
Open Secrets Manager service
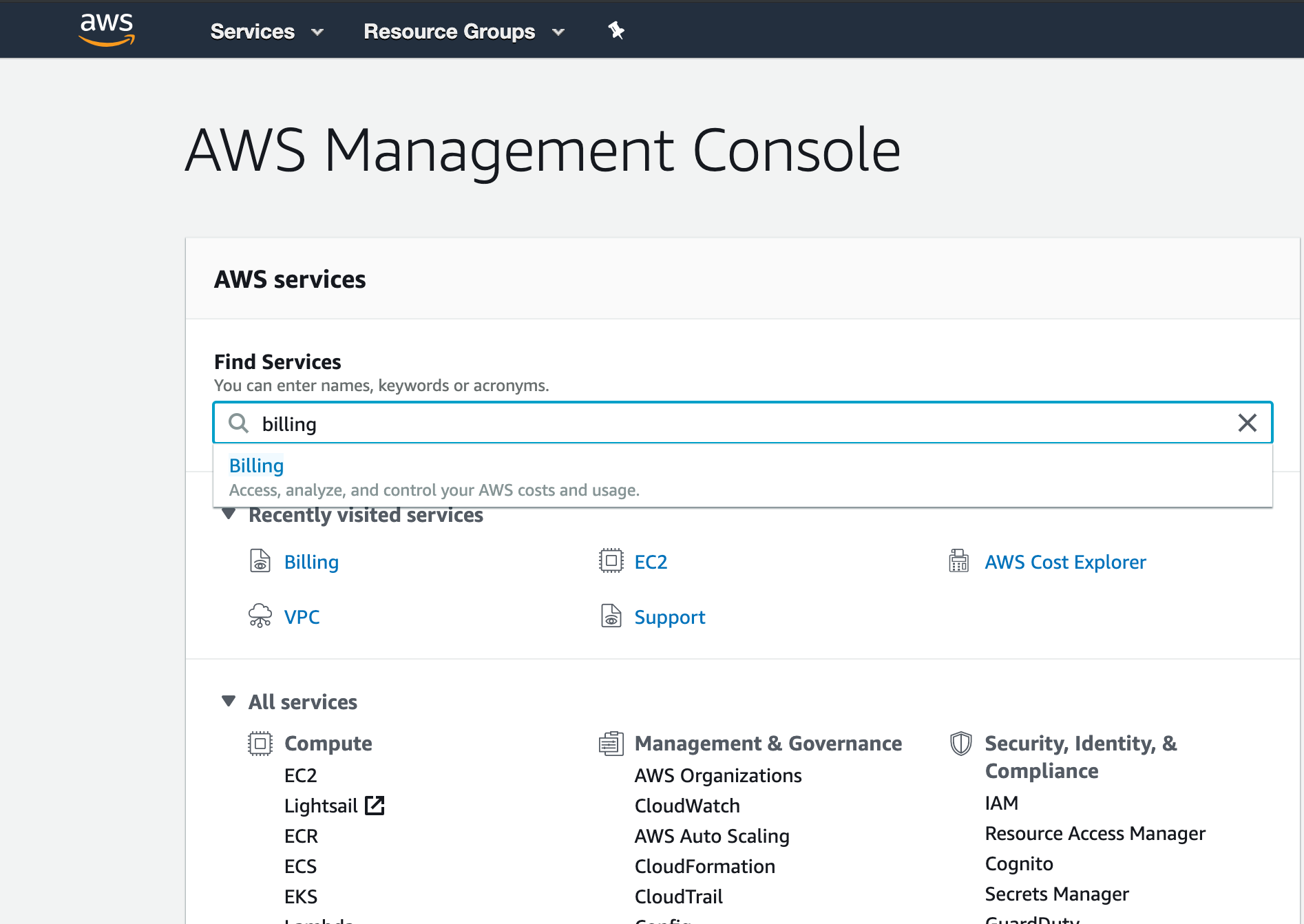click(1057, 894)
